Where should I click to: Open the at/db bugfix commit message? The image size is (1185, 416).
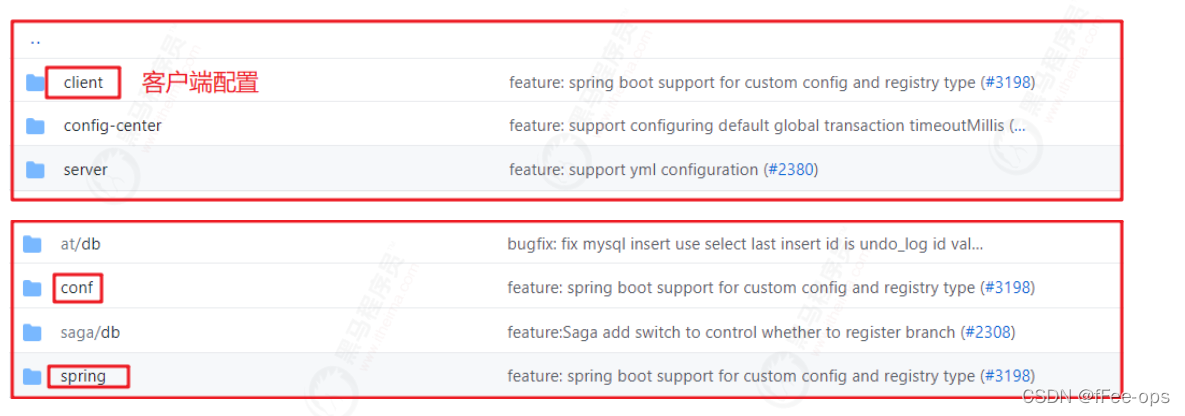click(745, 244)
